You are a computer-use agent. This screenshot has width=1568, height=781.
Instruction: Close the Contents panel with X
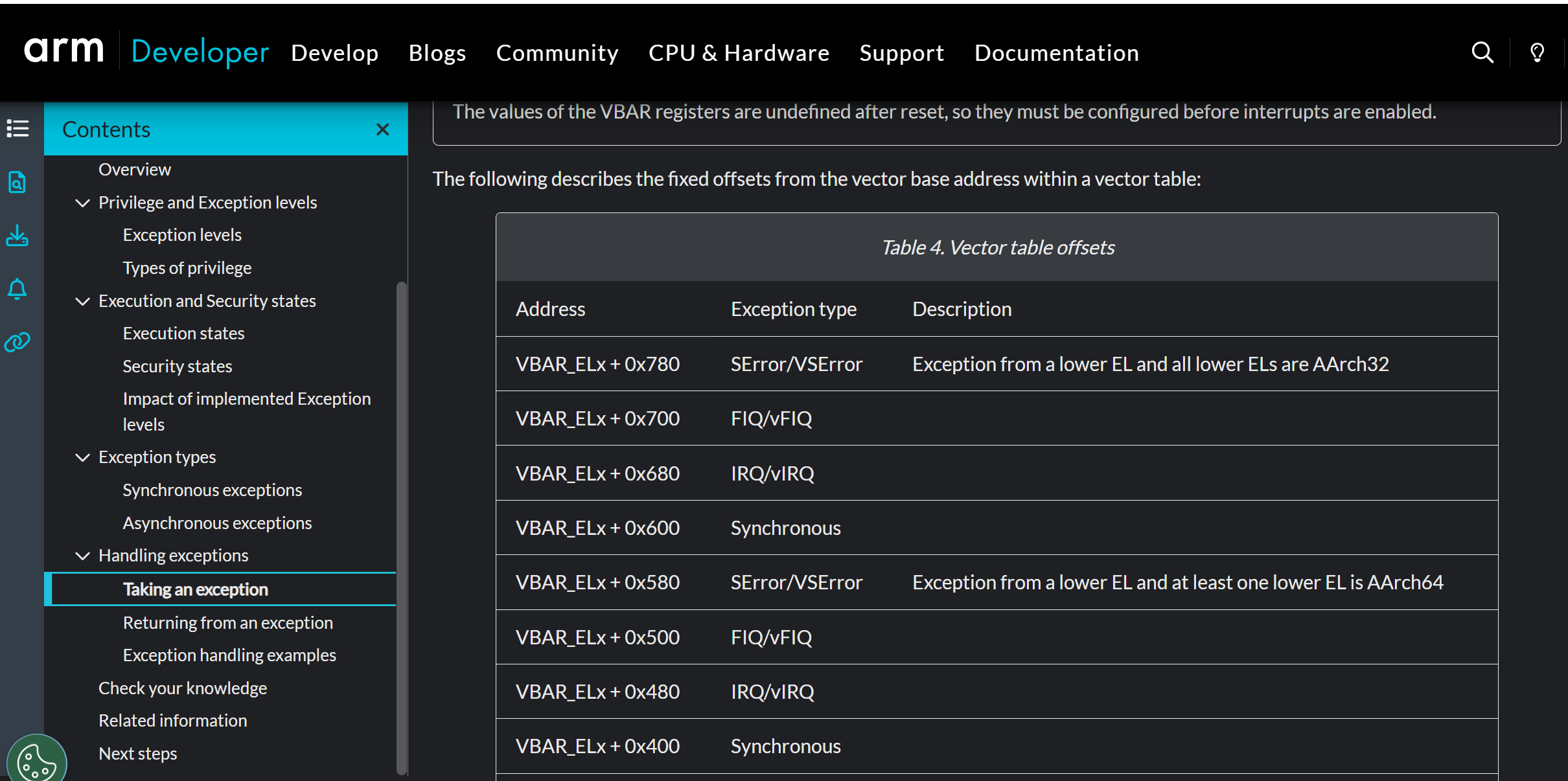(x=382, y=130)
